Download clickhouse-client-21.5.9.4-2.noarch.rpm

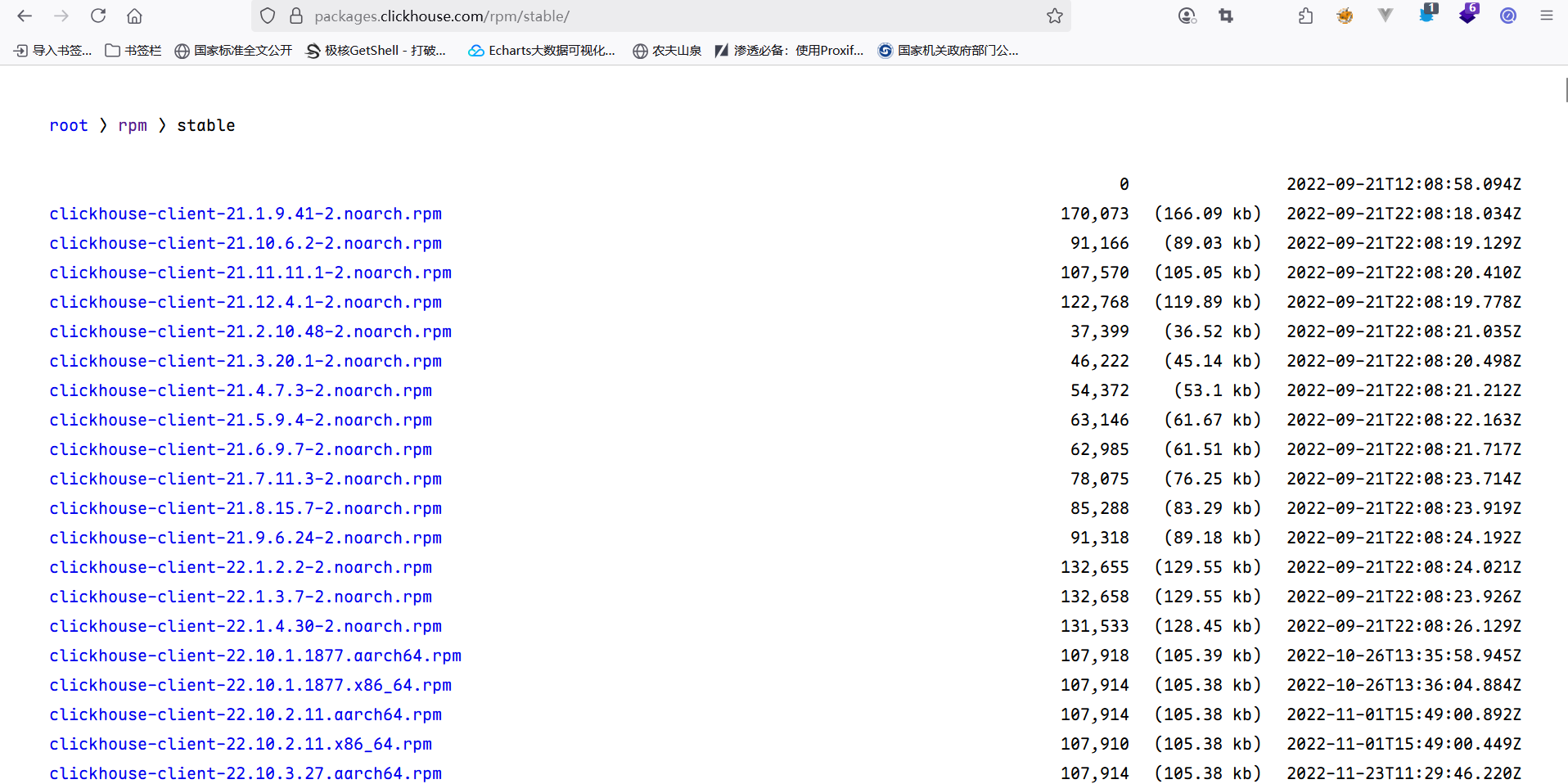[241, 420]
